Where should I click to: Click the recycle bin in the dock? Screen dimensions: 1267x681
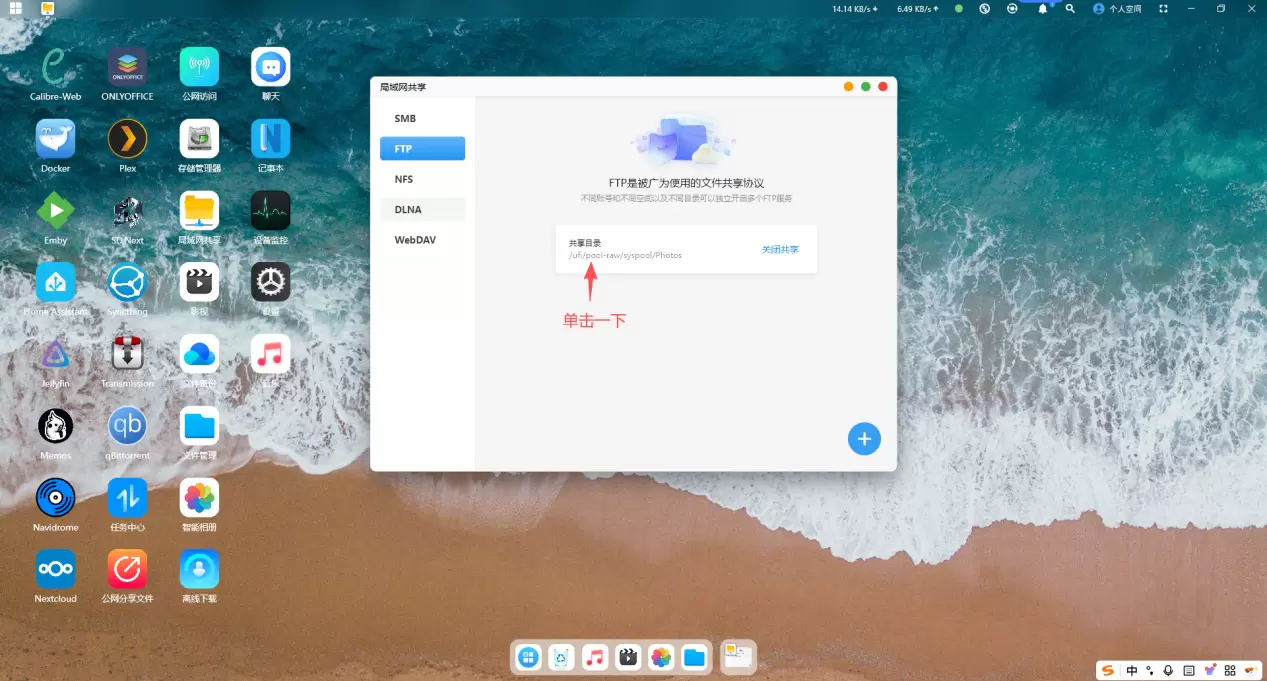pyautogui.click(x=562, y=657)
